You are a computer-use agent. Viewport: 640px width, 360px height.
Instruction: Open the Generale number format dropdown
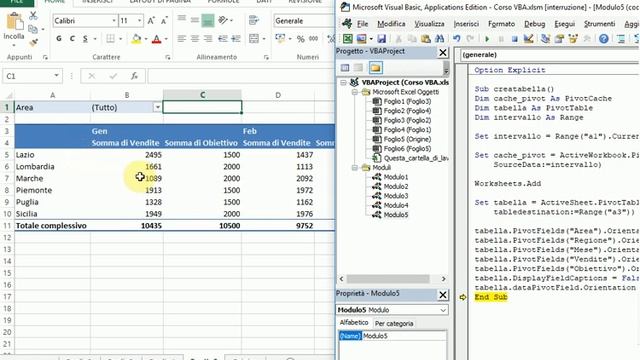click(304, 20)
